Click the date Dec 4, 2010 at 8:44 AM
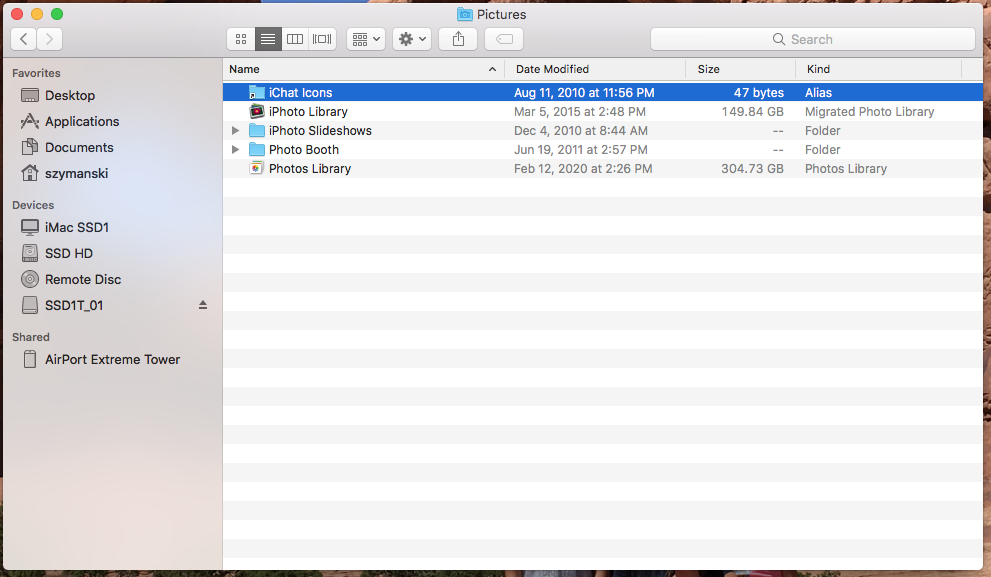 pos(580,130)
